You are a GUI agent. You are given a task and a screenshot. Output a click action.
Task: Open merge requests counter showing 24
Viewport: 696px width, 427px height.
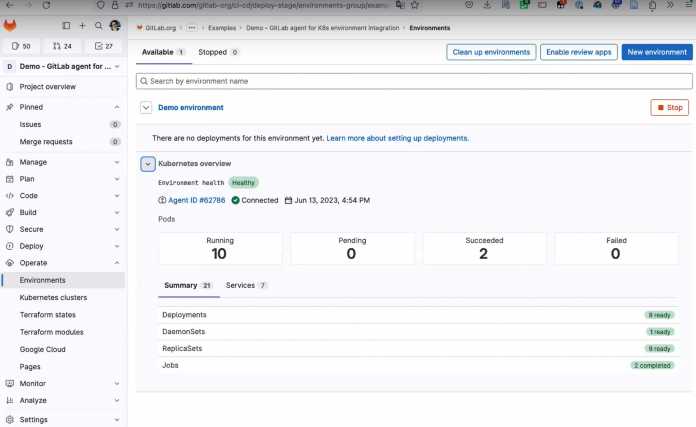[62, 46]
